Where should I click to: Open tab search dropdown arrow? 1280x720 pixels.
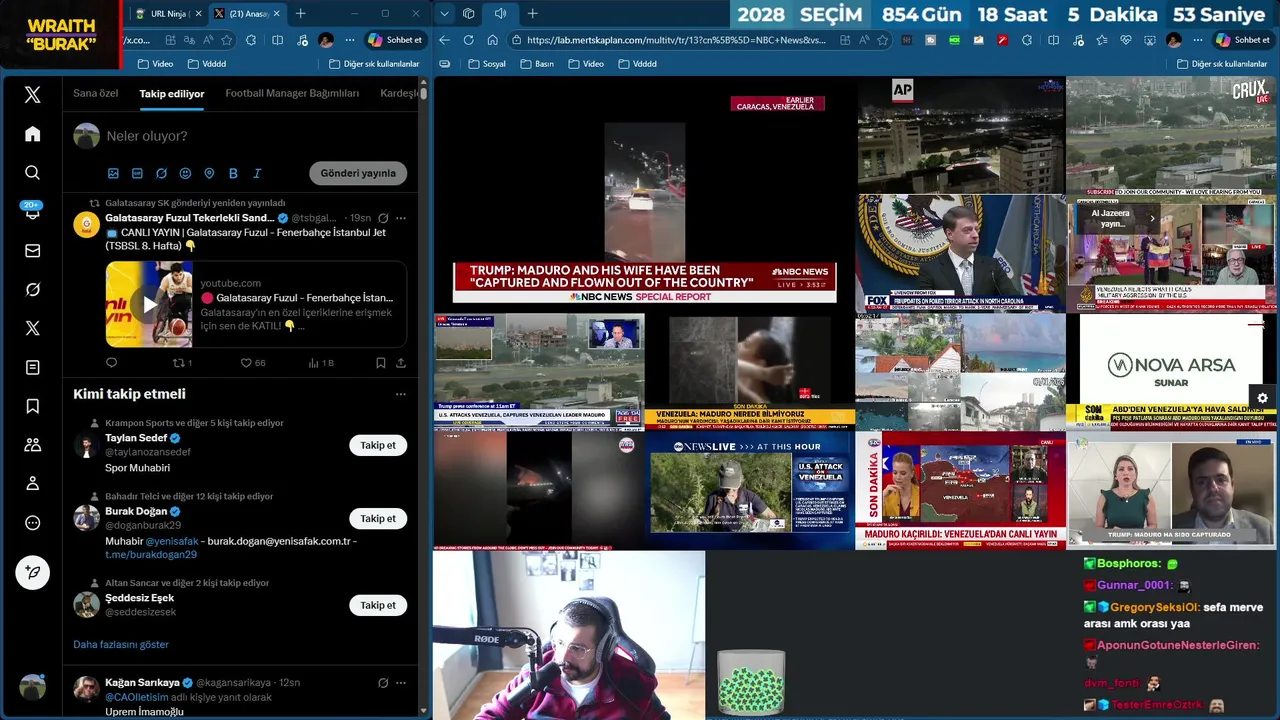[444, 13]
